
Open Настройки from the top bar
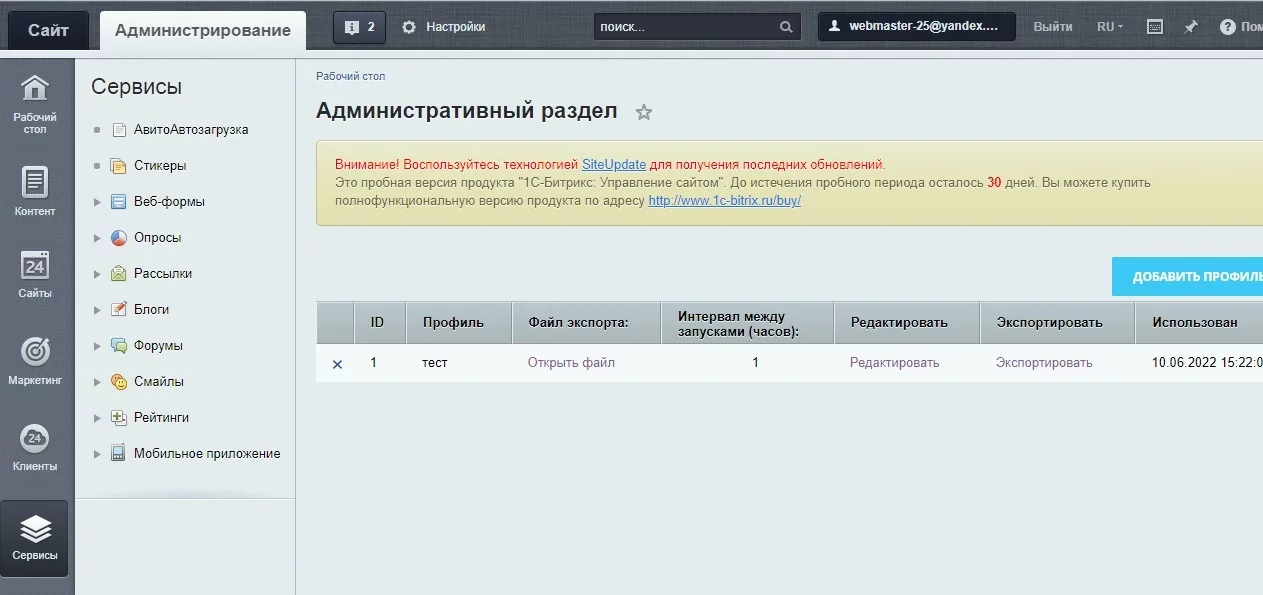pyautogui.click(x=444, y=27)
